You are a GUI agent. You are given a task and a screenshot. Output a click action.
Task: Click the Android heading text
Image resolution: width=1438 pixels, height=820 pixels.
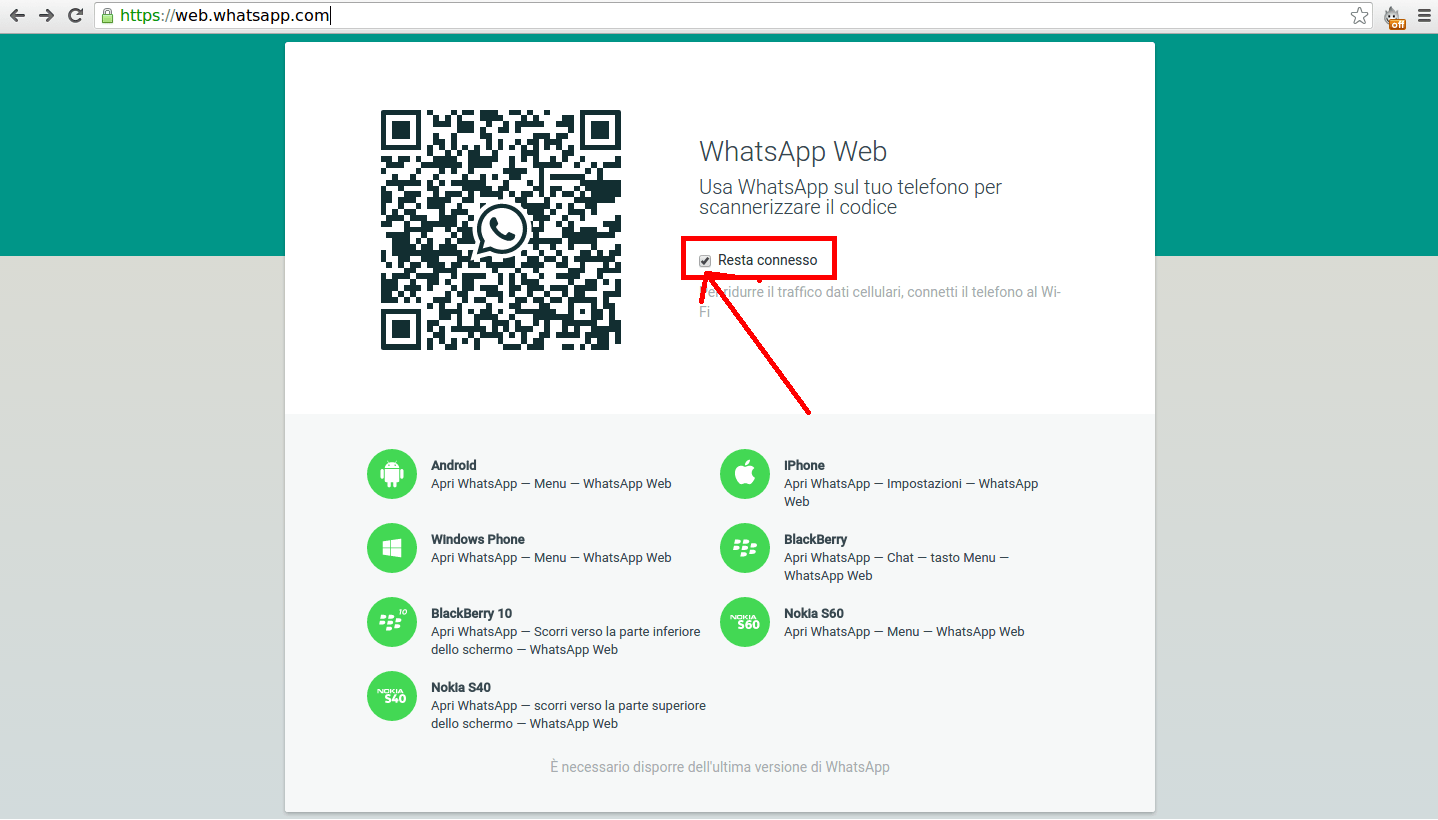click(x=454, y=465)
